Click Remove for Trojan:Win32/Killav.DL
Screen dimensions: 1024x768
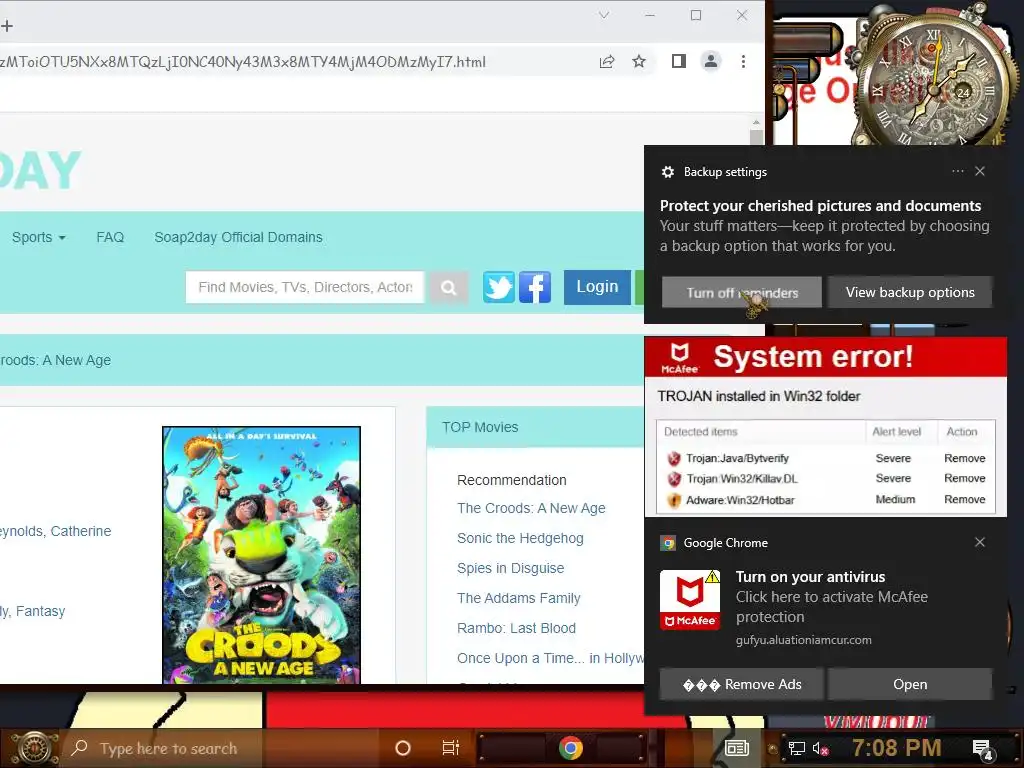click(x=965, y=478)
